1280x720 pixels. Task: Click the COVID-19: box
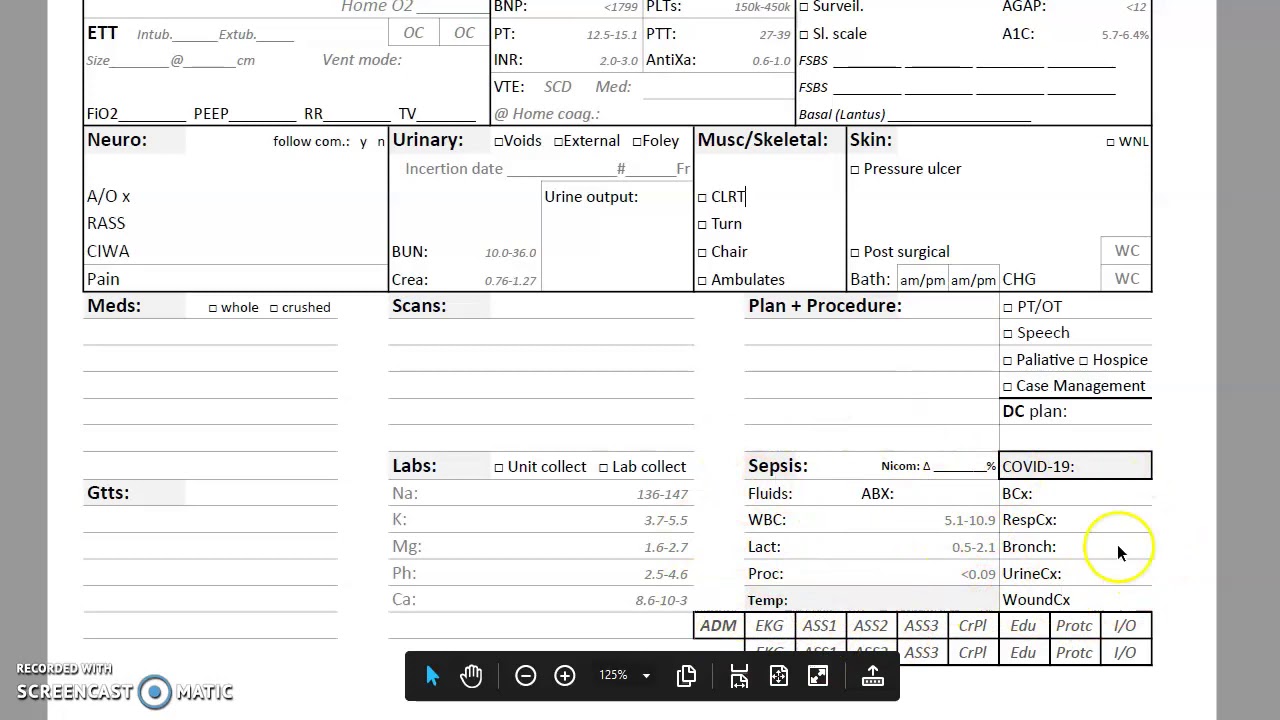[x=1075, y=466]
